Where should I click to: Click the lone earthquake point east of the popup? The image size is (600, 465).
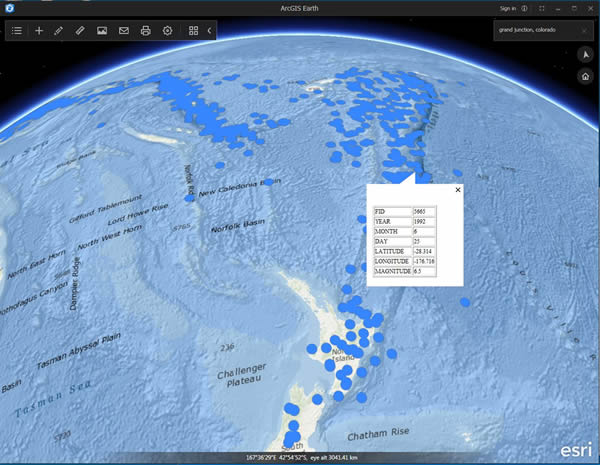coord(465,302)
